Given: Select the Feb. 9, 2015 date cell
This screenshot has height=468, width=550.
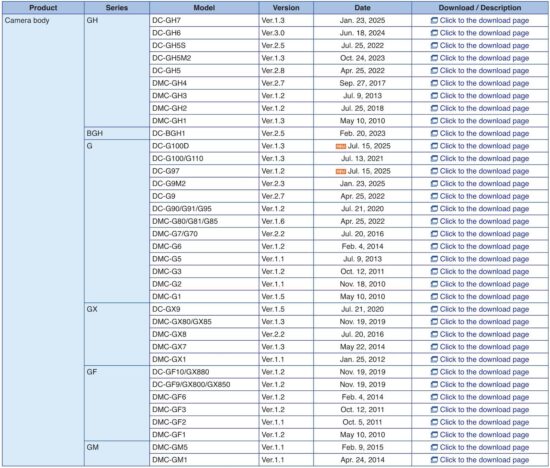Looking at the screenshot, I should coord(362,447).
